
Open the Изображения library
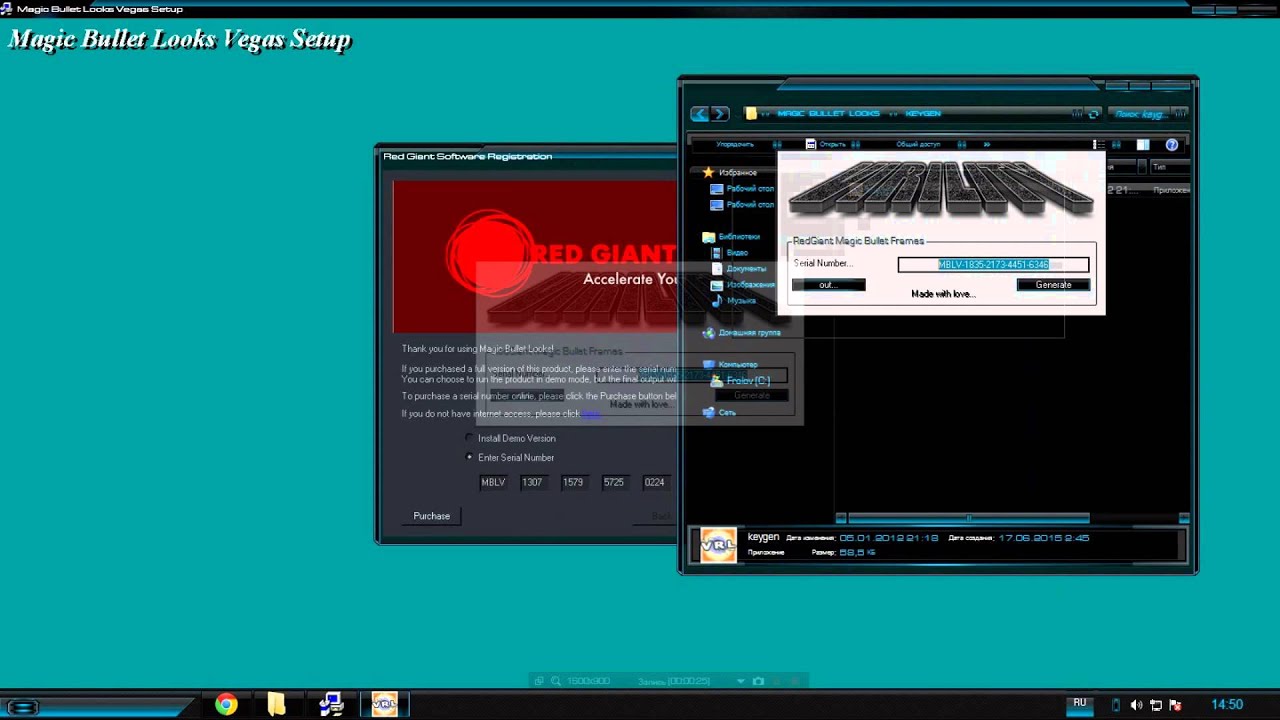(743, 285)
